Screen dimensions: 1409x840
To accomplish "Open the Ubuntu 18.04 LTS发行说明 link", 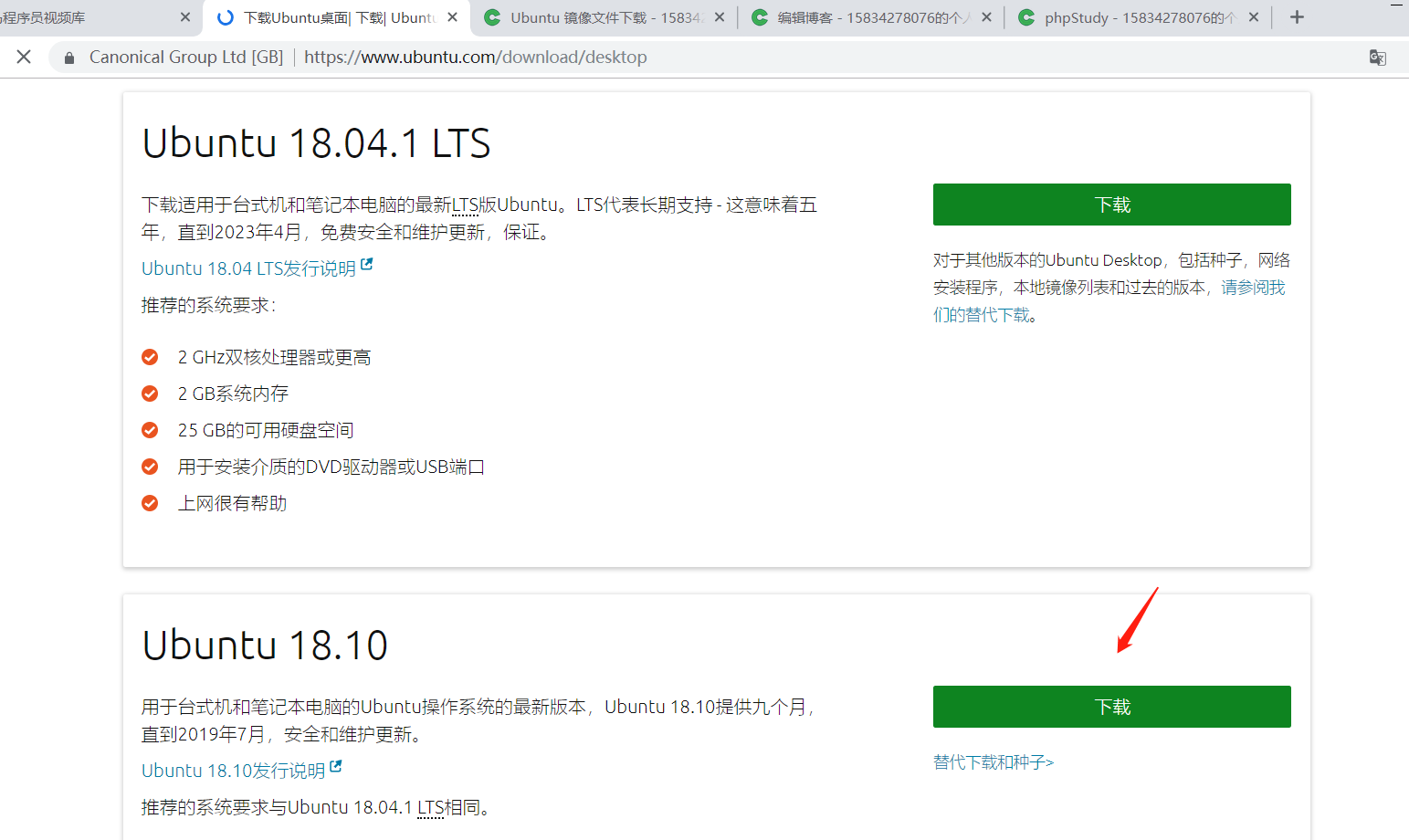I will tap(248, 268).
